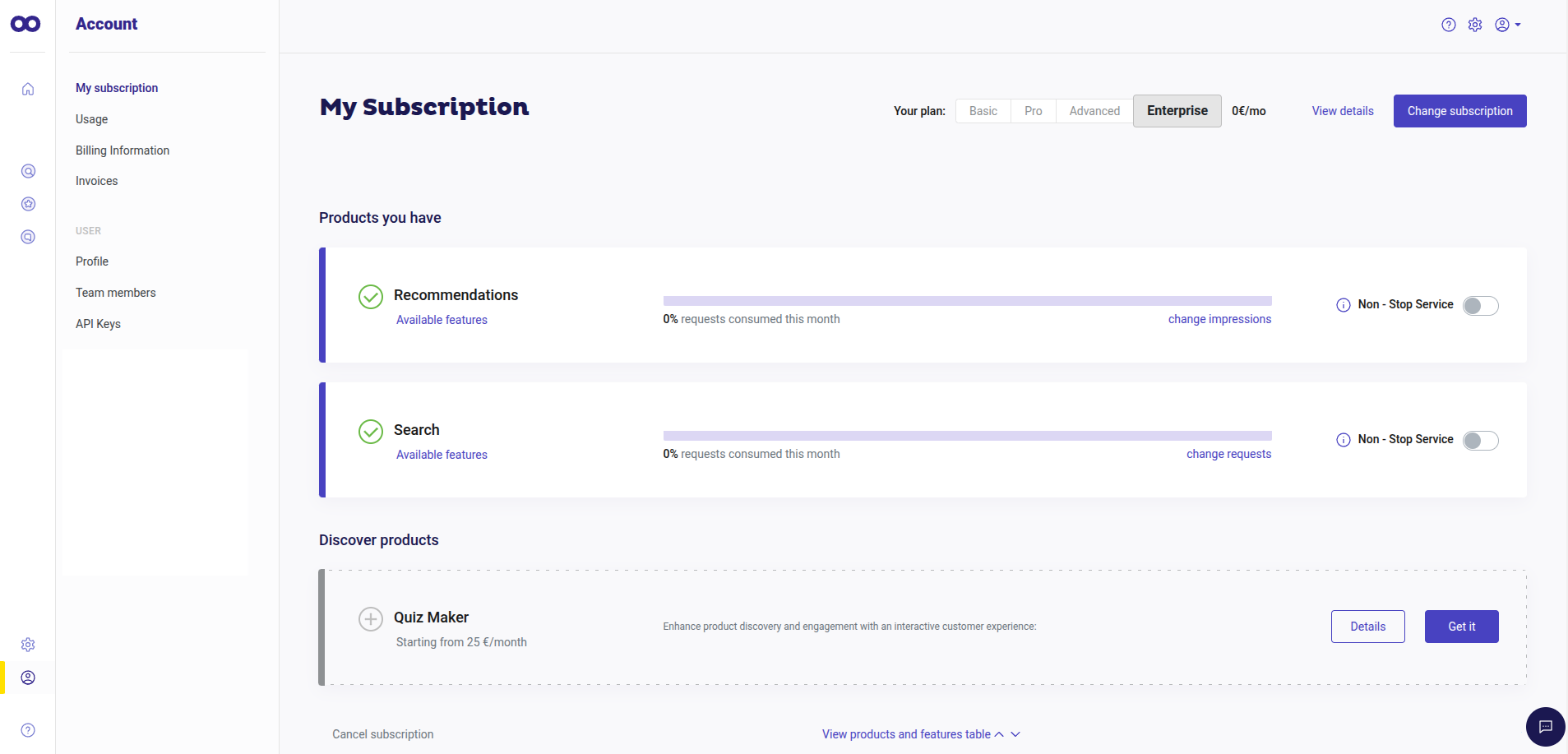Expand View products and features table

906,734
